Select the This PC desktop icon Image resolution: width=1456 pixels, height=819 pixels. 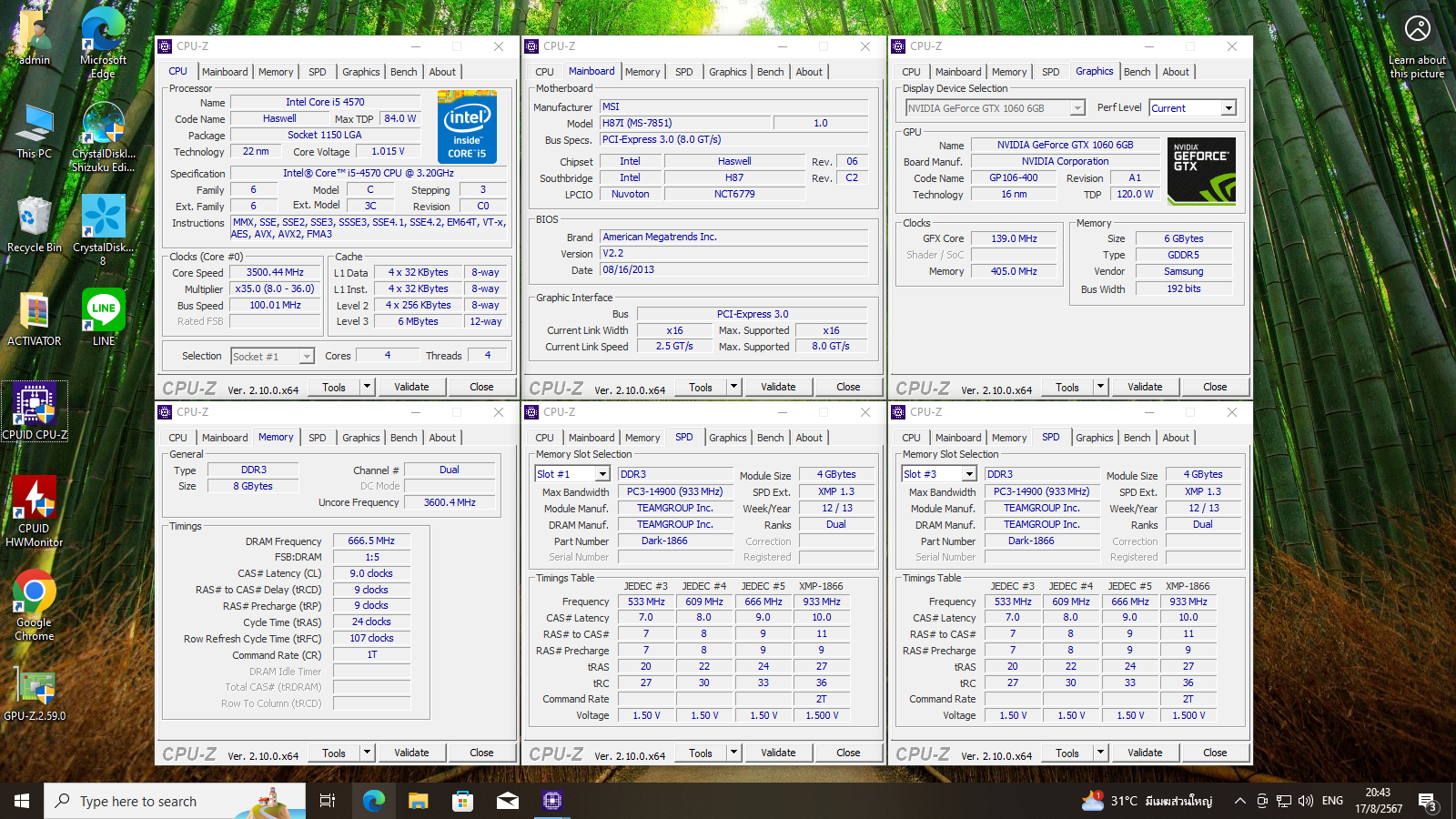35,132
